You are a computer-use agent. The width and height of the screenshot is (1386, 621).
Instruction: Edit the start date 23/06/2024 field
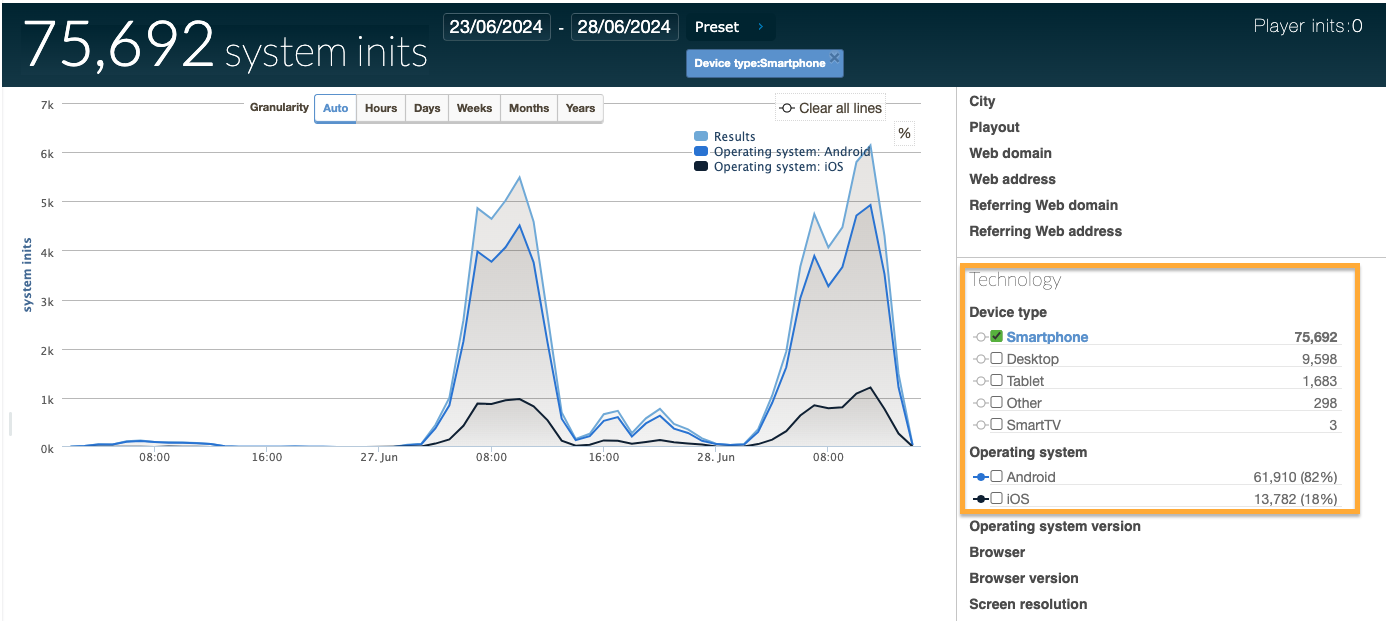[498, 27]
